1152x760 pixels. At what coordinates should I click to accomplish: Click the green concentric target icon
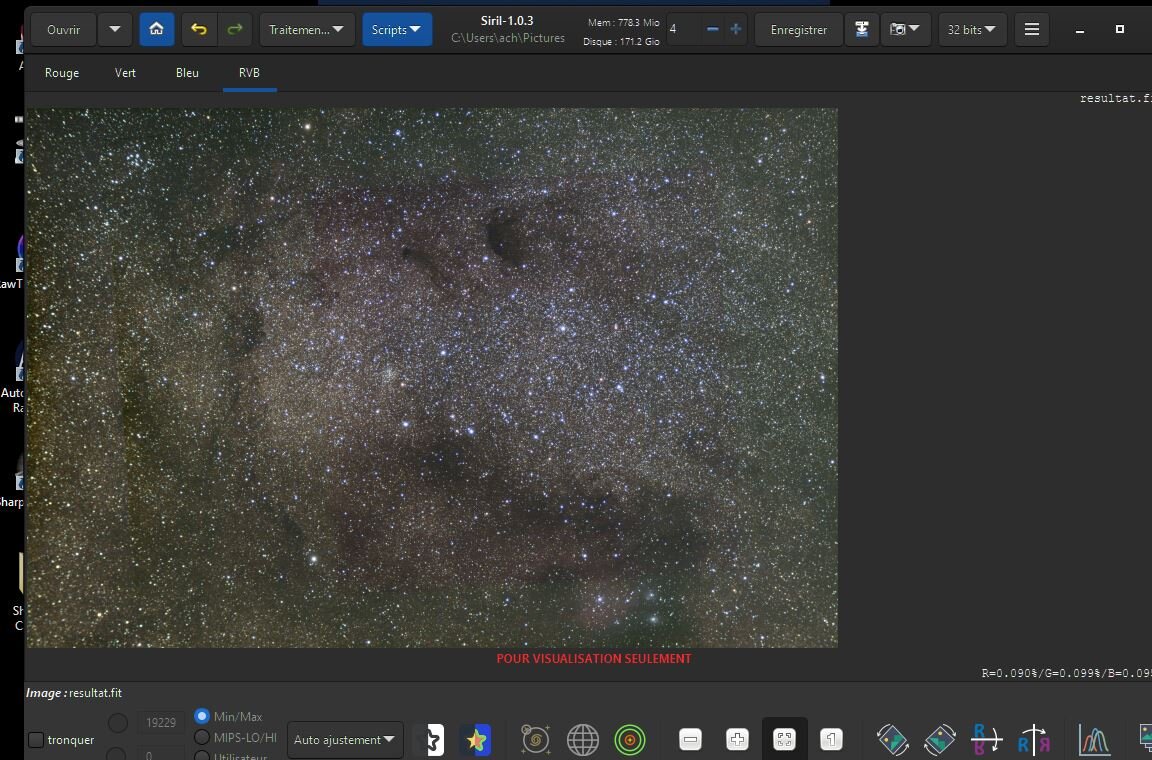(630, 740)
